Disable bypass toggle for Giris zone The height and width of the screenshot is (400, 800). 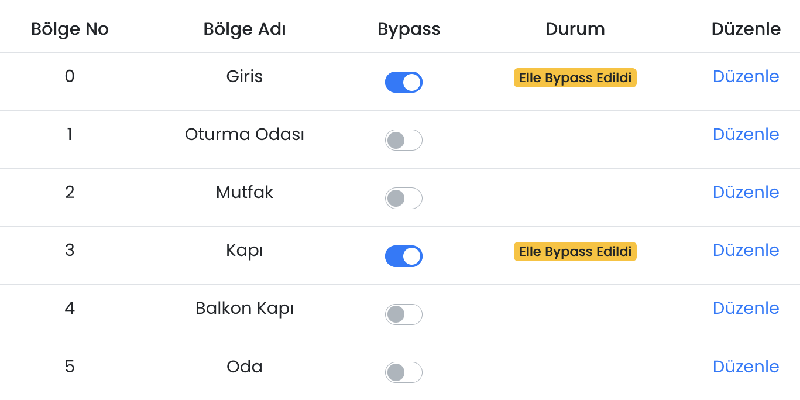point(404,82)
